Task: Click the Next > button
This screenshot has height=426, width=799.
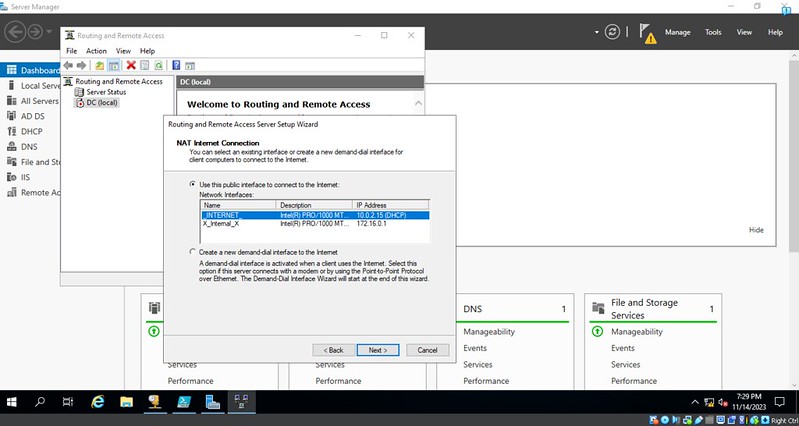Action: [378, 350]
